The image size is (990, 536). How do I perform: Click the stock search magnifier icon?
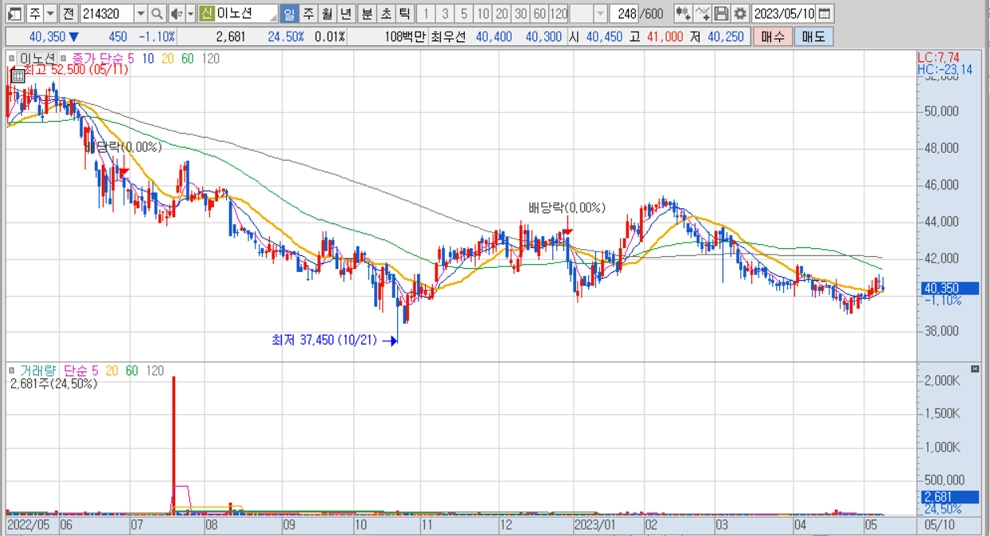click(x=157, y=14)
